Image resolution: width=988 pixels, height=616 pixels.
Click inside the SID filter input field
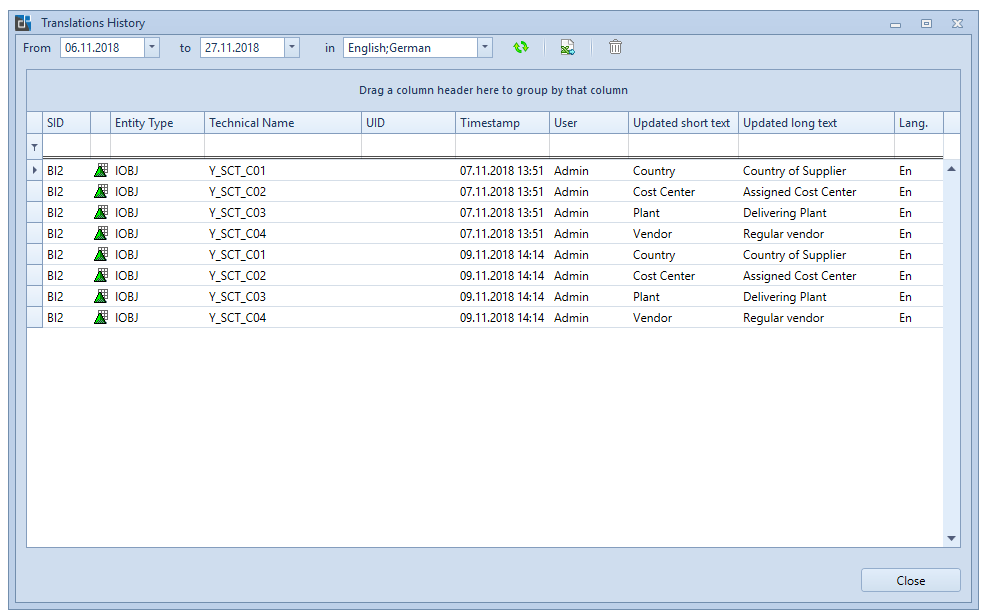tap(65, 146)
